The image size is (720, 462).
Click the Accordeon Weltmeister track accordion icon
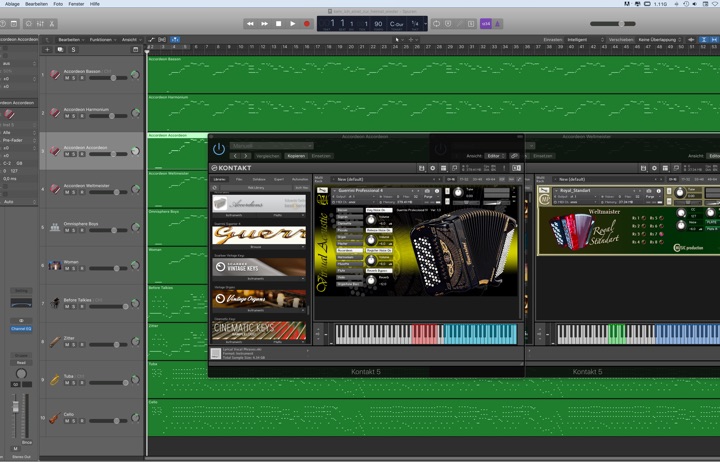55,189
